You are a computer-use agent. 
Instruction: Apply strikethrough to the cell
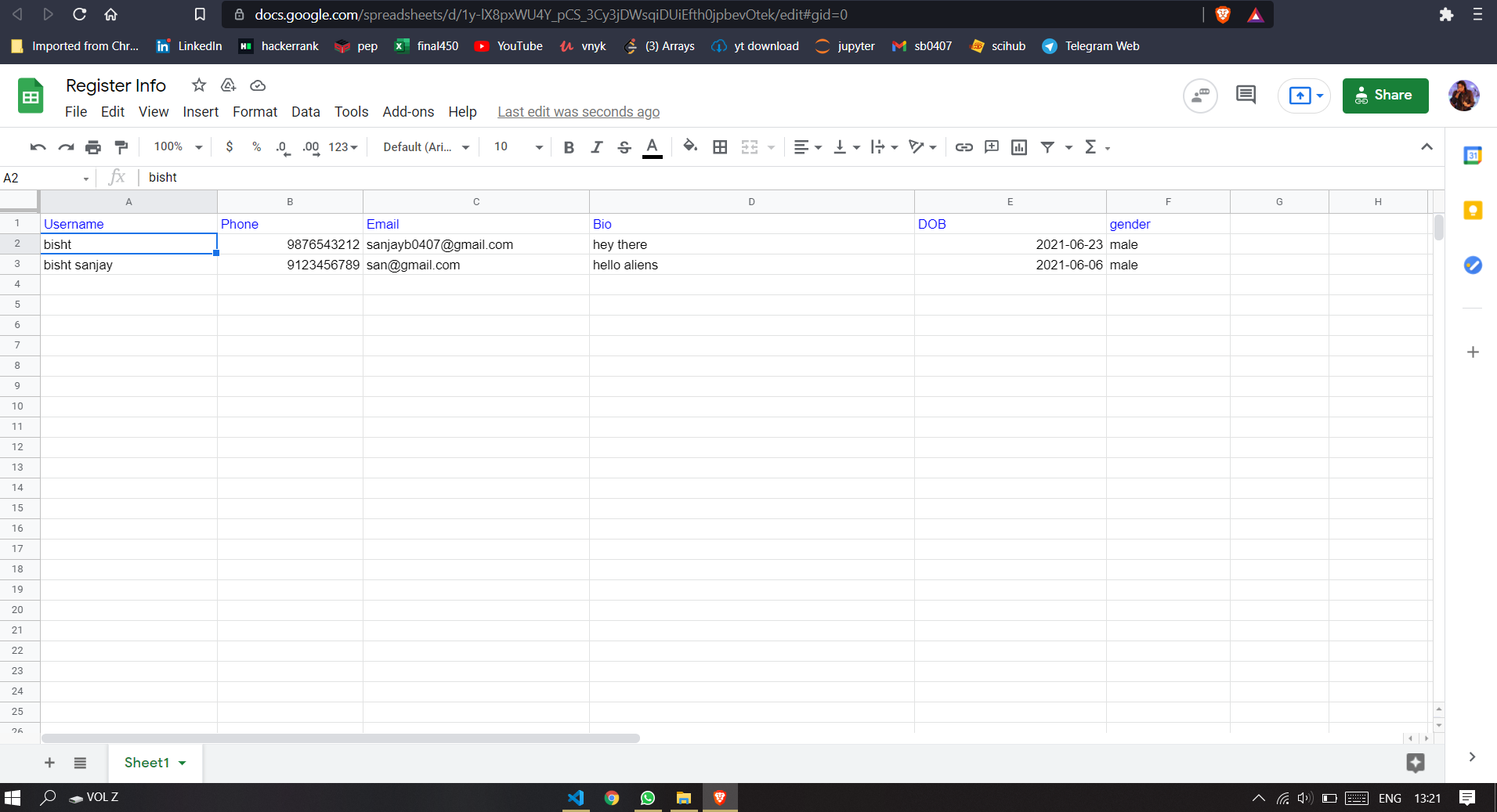[624, 147]
